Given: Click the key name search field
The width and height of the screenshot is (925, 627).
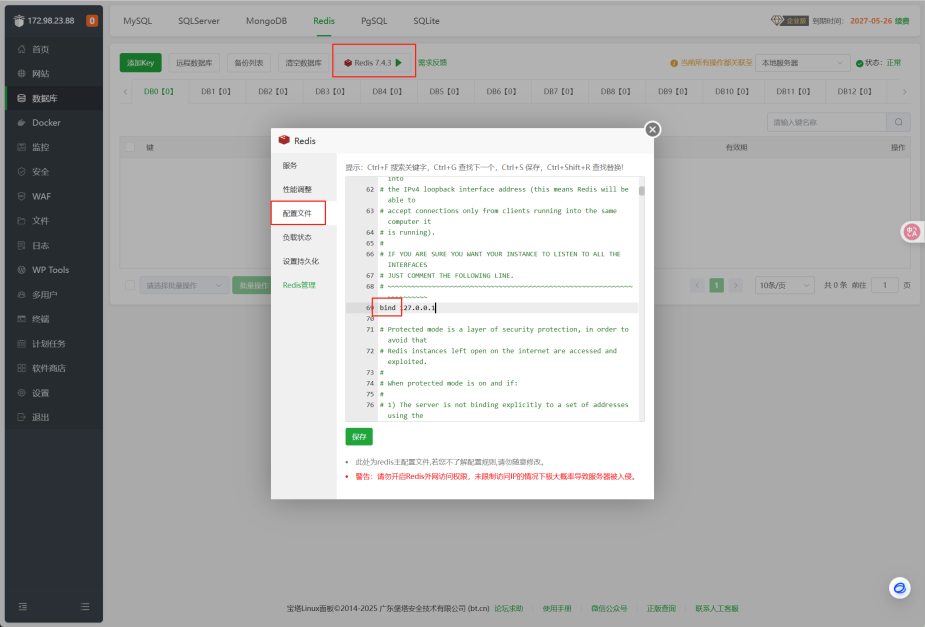Looking at the screenshot, I should coord(826,122).
